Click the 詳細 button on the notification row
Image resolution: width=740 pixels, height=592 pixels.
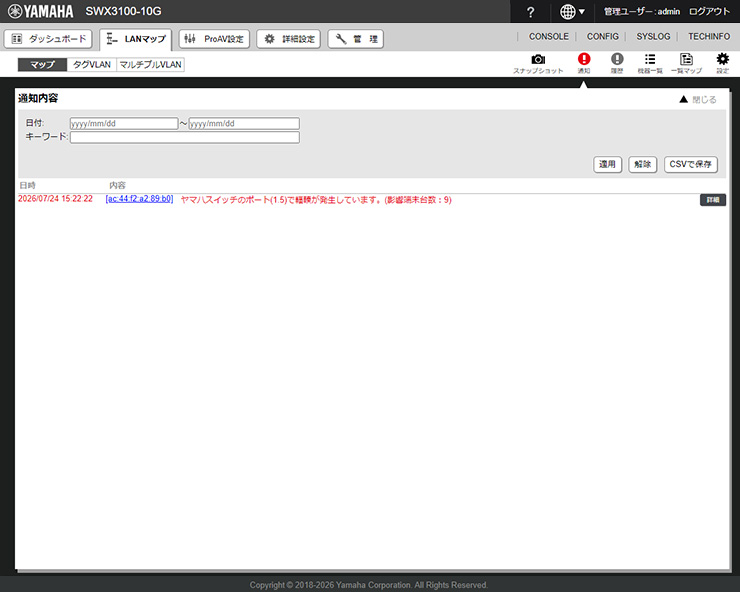point(713,200)
